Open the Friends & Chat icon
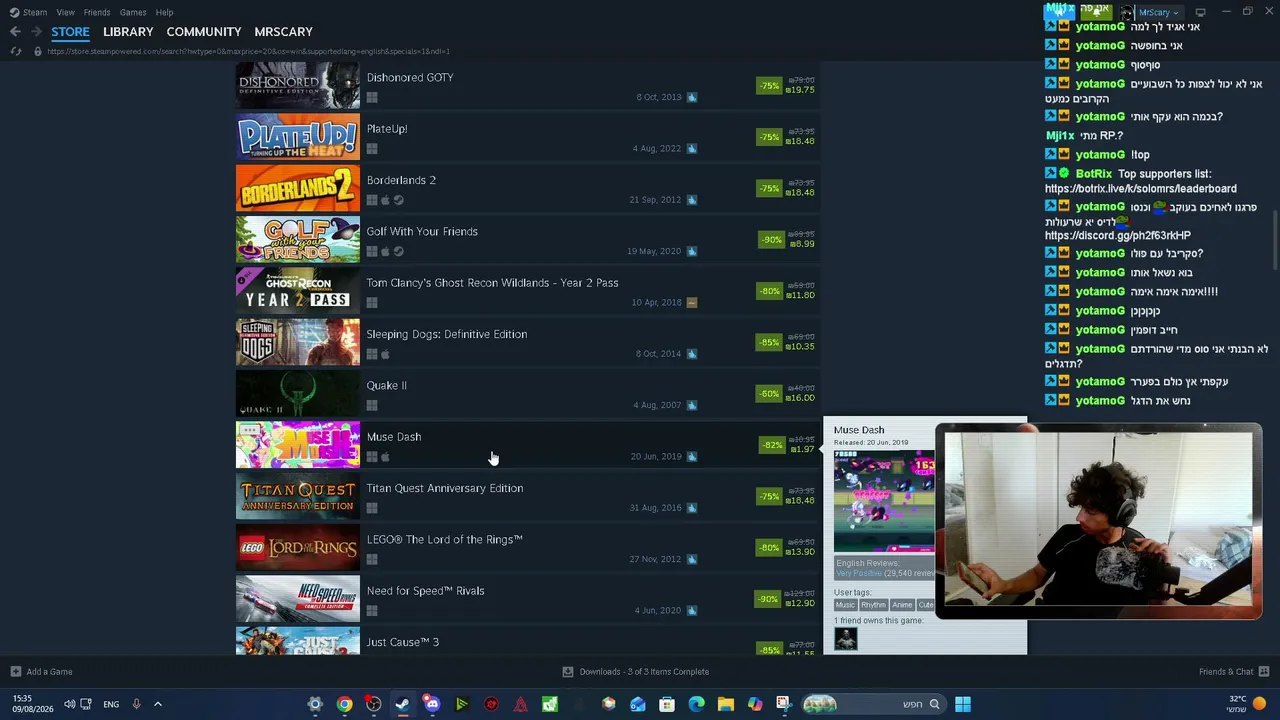This screenshot has height=720, width=1280. 1263,672
